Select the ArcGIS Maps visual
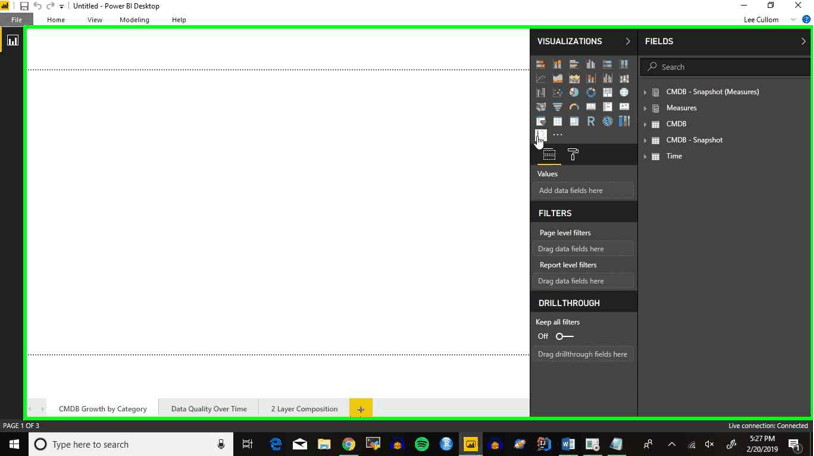 (607, 121)
